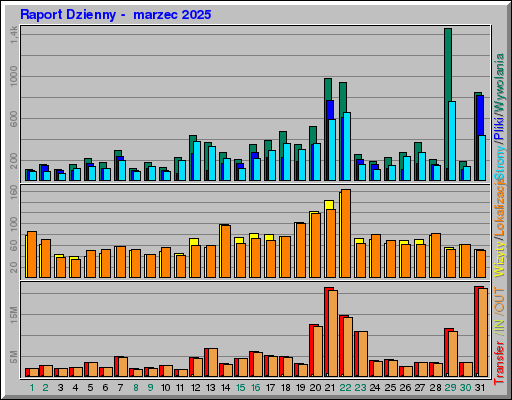
Task: Click the 1000 y-axis label
Action: click(x=14, y=76)
